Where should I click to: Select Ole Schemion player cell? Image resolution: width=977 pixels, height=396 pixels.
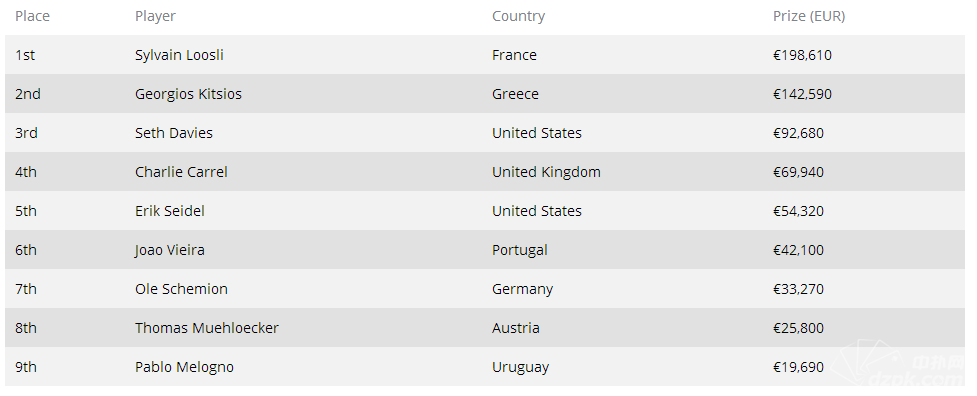click(181, 289)
